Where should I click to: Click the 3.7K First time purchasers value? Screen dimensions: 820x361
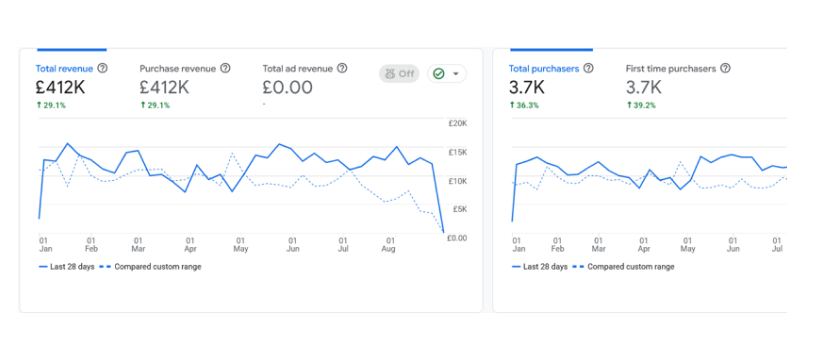tap(644, 87)
